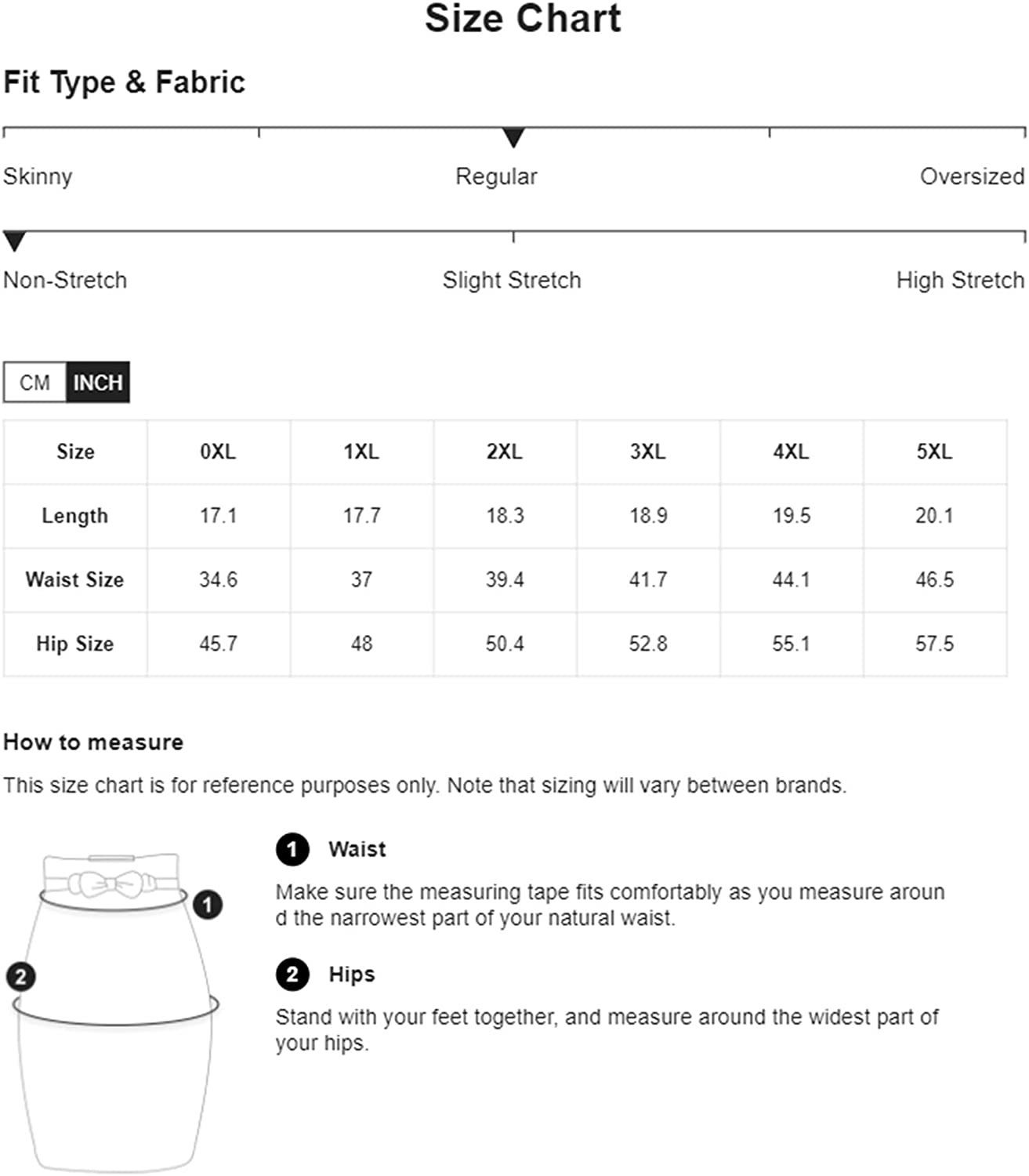Click the Waist Size row label
The height and width of the screenshot is (1176, 1029).
[74, 579]
